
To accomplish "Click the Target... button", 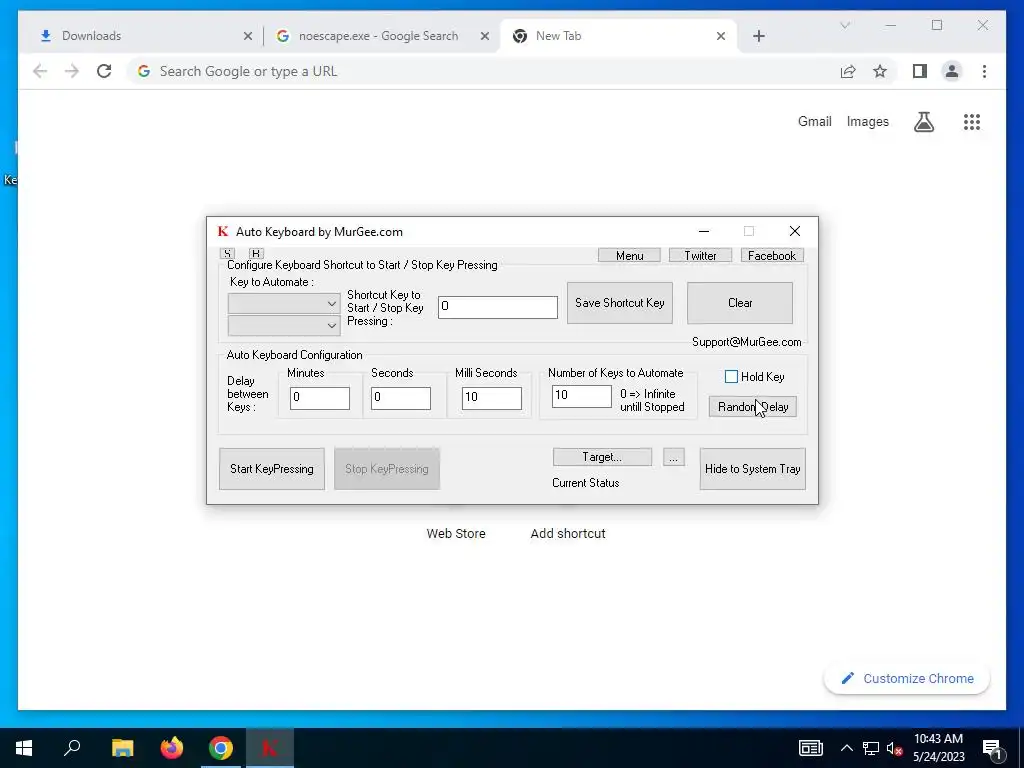I will point(602,457).
